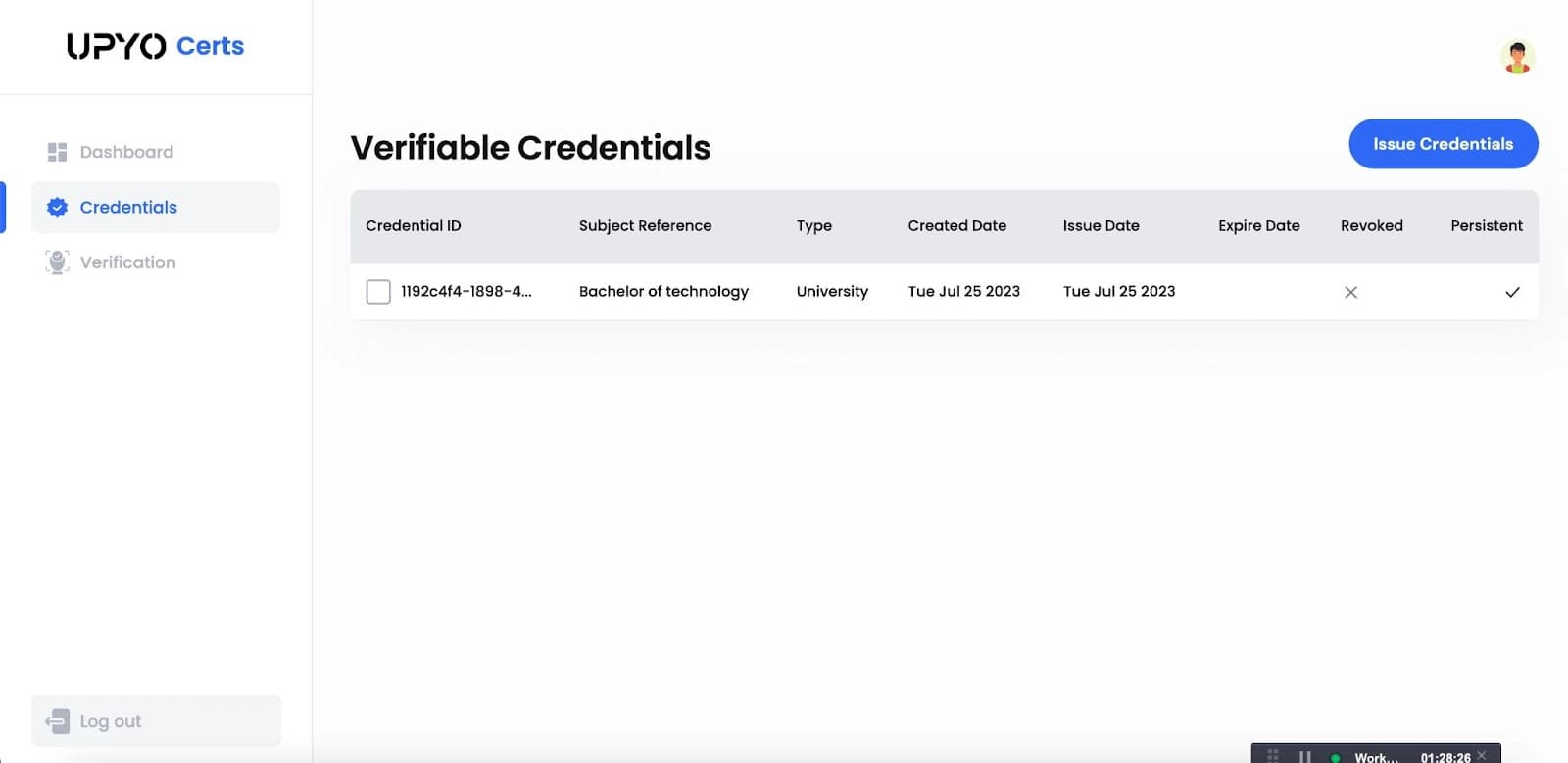Close the work timer widget
The width and height of the screenshot is (1568, 763).
(x=1482, y=755)
